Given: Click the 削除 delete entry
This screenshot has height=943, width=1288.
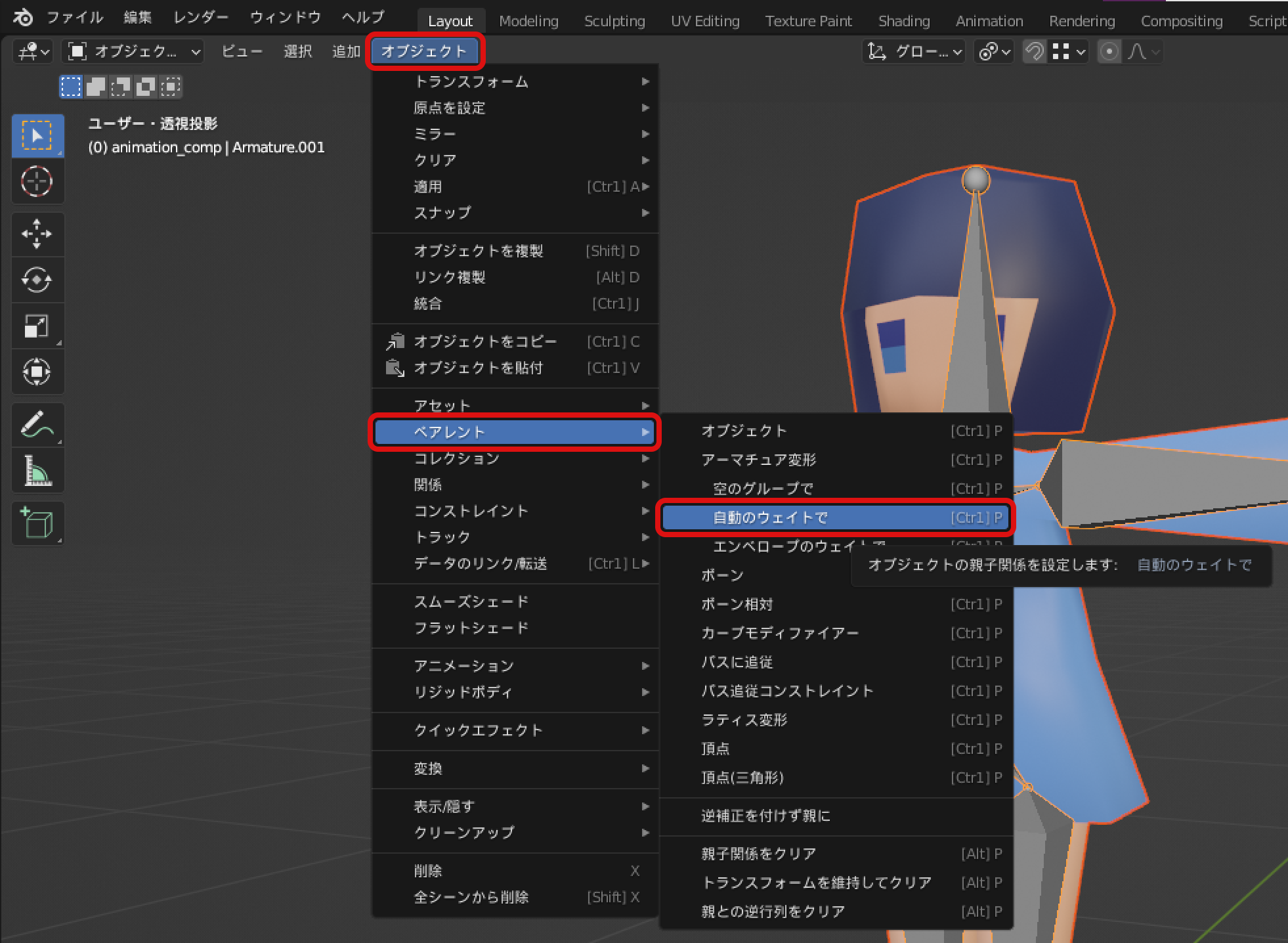Looking at the screenshot, I should (x=515, y=871).
